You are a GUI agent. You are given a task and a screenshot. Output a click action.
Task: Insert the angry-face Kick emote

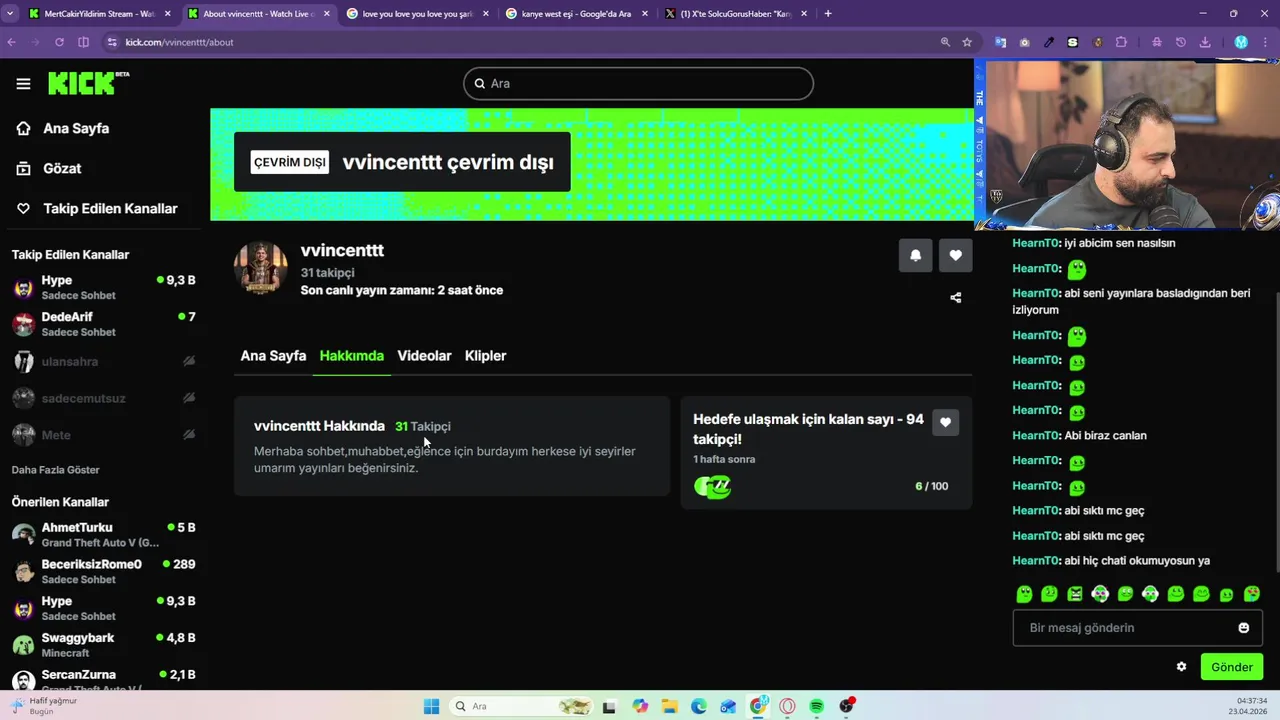1075,594
